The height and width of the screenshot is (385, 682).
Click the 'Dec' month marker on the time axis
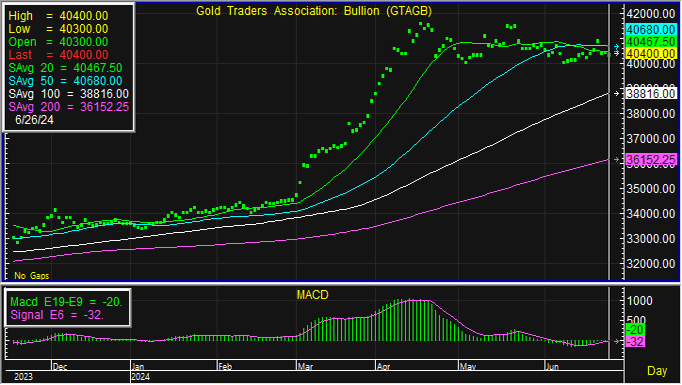click(60, 367)
